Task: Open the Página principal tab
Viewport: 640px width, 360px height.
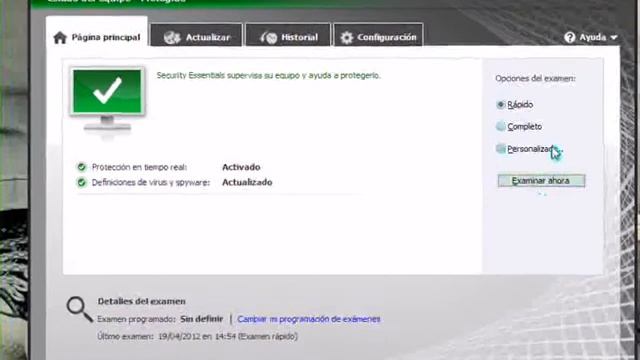Action: click(x=97, y=33)
